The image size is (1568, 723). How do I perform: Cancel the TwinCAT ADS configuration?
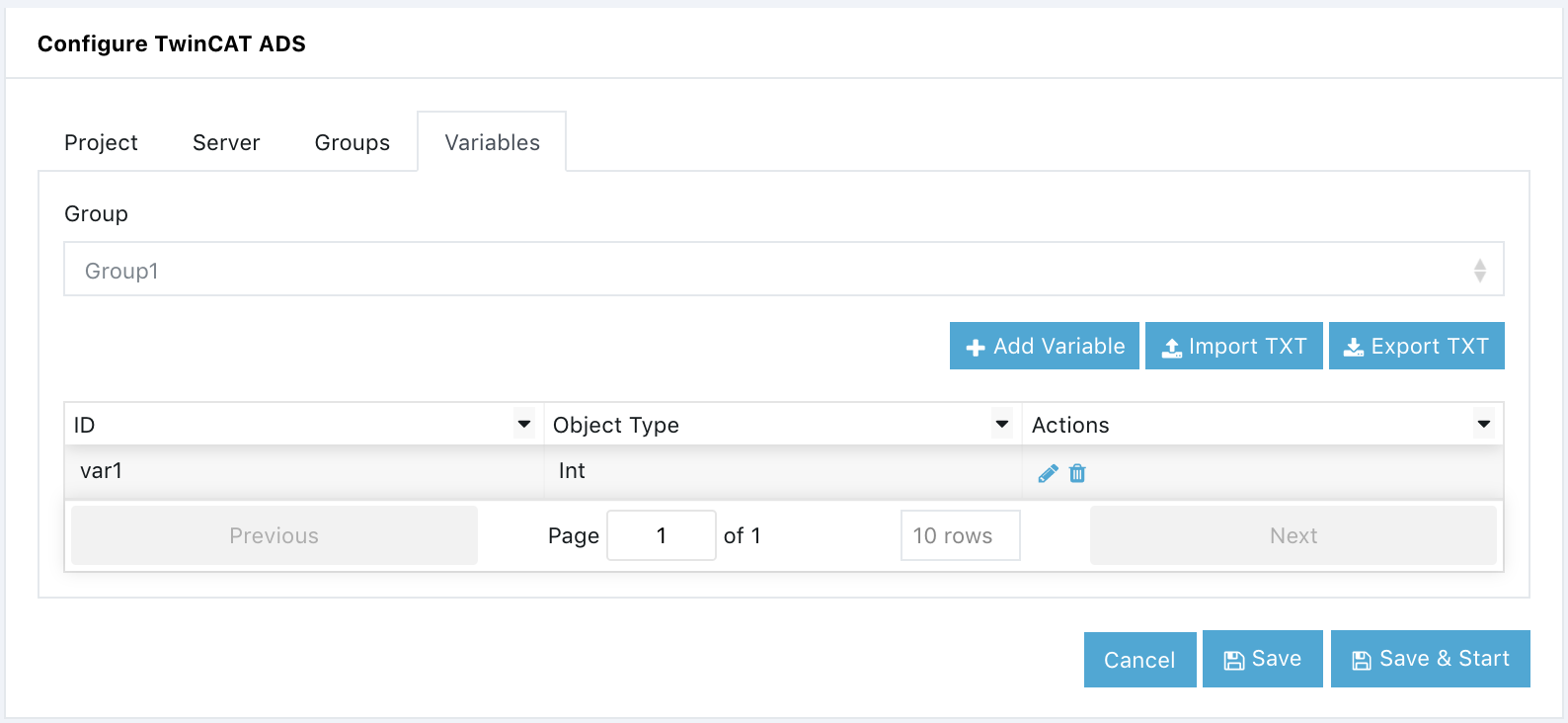1140,660
